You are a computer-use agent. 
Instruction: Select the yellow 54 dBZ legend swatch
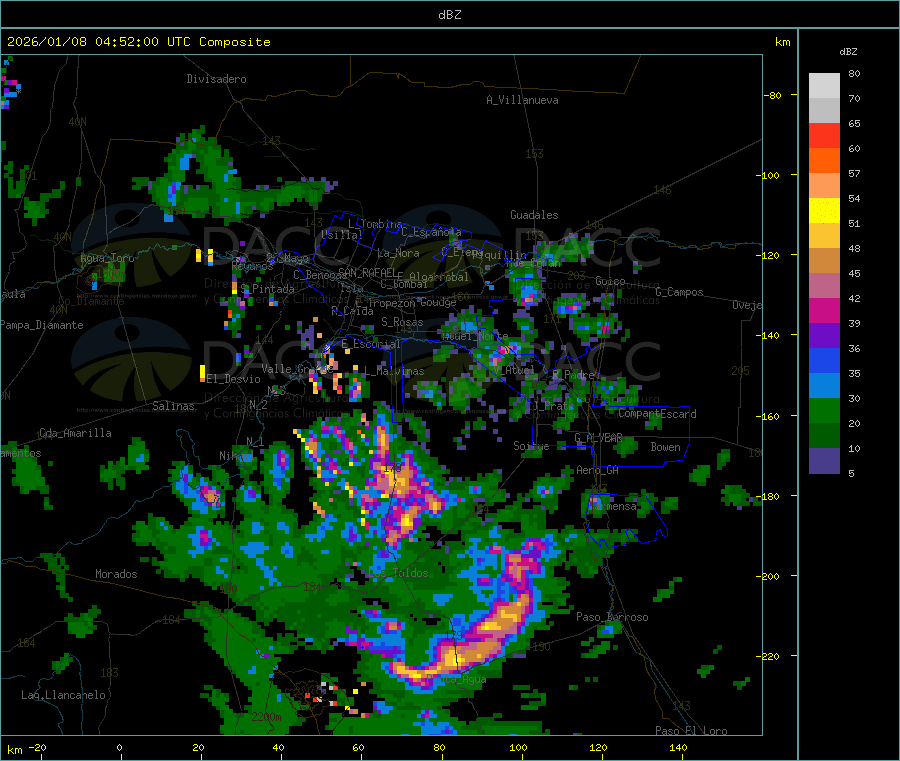(824, 211)
